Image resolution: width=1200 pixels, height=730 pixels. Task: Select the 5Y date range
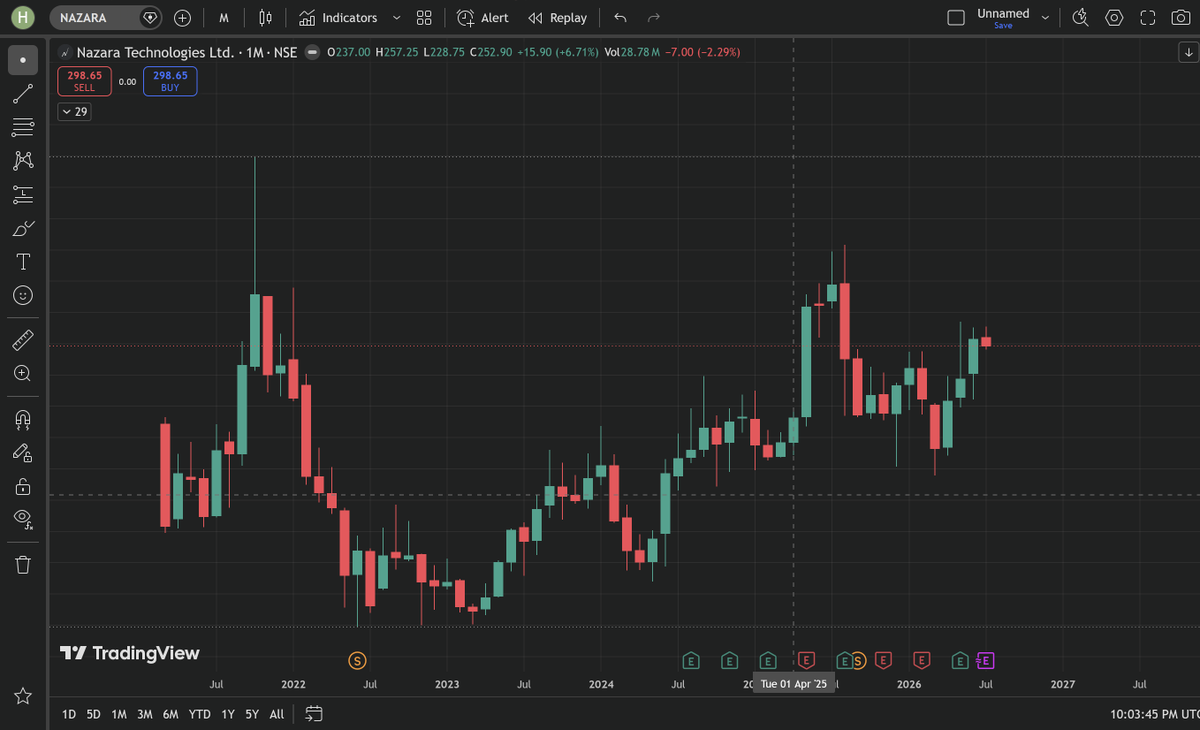[252, 714]
